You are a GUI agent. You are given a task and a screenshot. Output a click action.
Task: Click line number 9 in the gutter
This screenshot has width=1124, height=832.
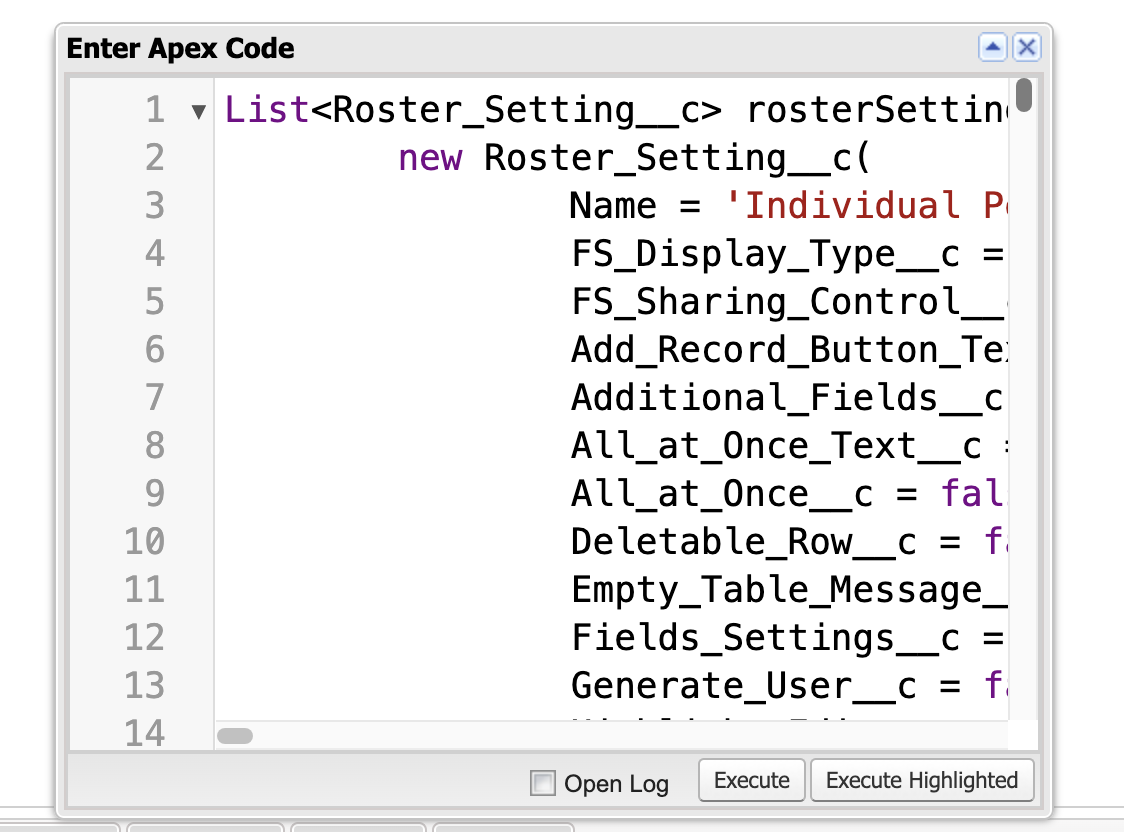pyautogui.click(x=155, y=494)
